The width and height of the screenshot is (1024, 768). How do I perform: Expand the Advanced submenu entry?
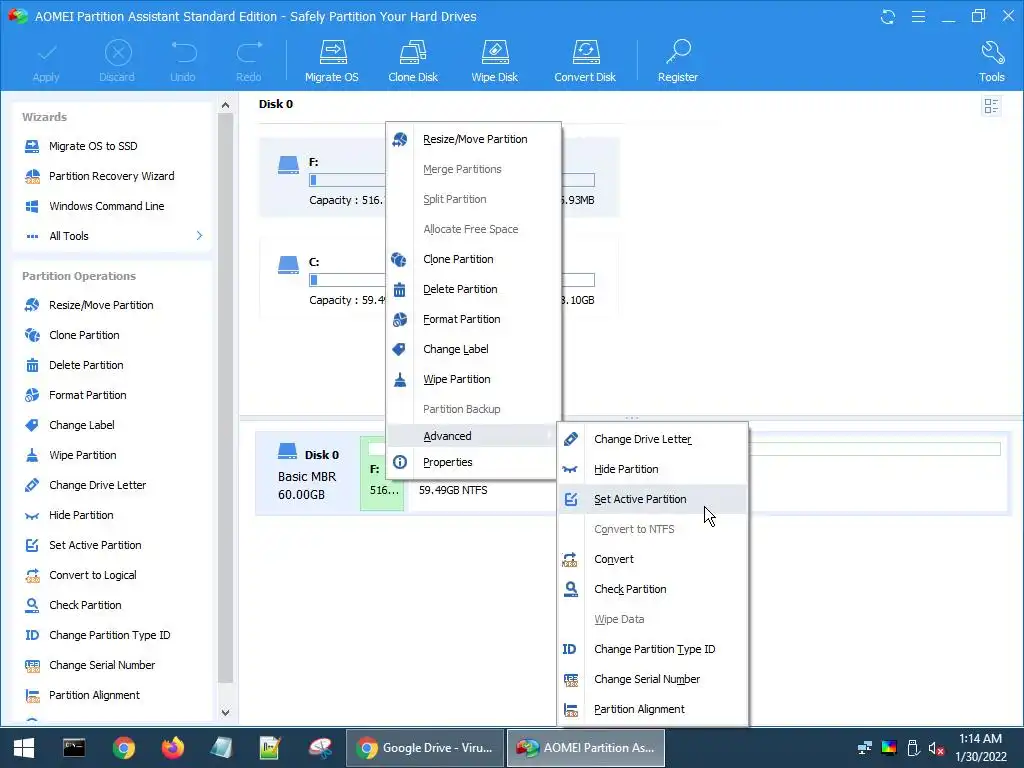[473, 436]
